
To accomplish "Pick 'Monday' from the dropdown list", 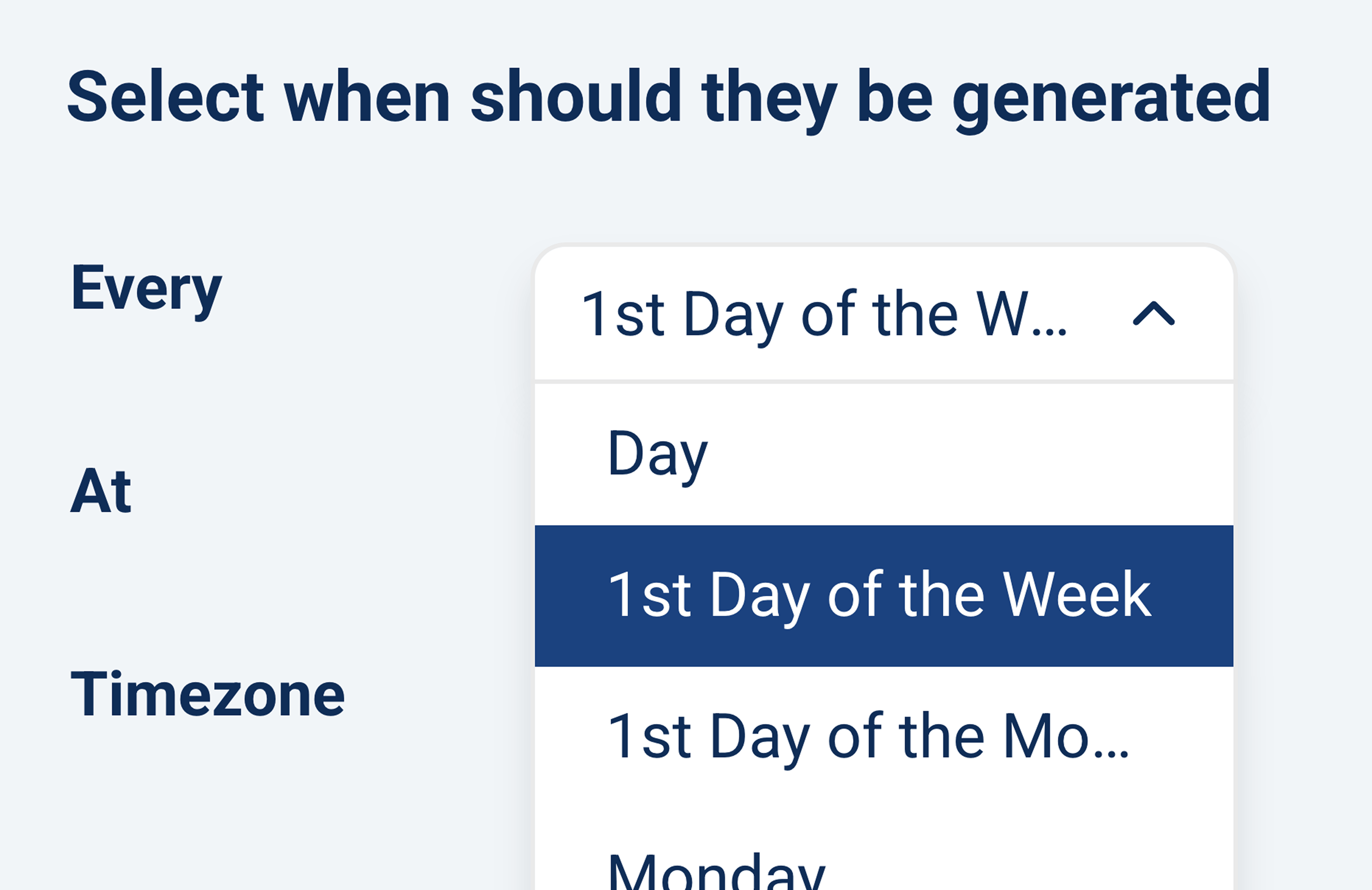I will [717, 873].
